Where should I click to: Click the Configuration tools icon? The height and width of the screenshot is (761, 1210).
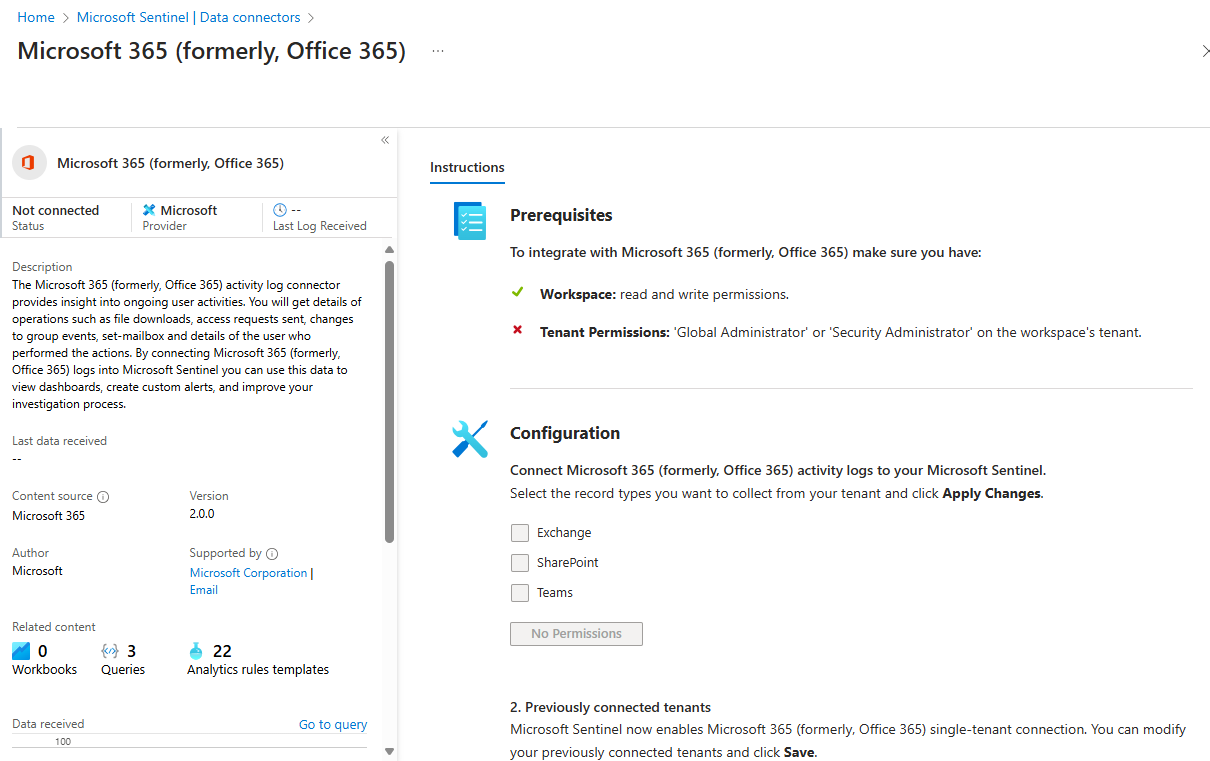pyautogui.click(x=469, y=439)
